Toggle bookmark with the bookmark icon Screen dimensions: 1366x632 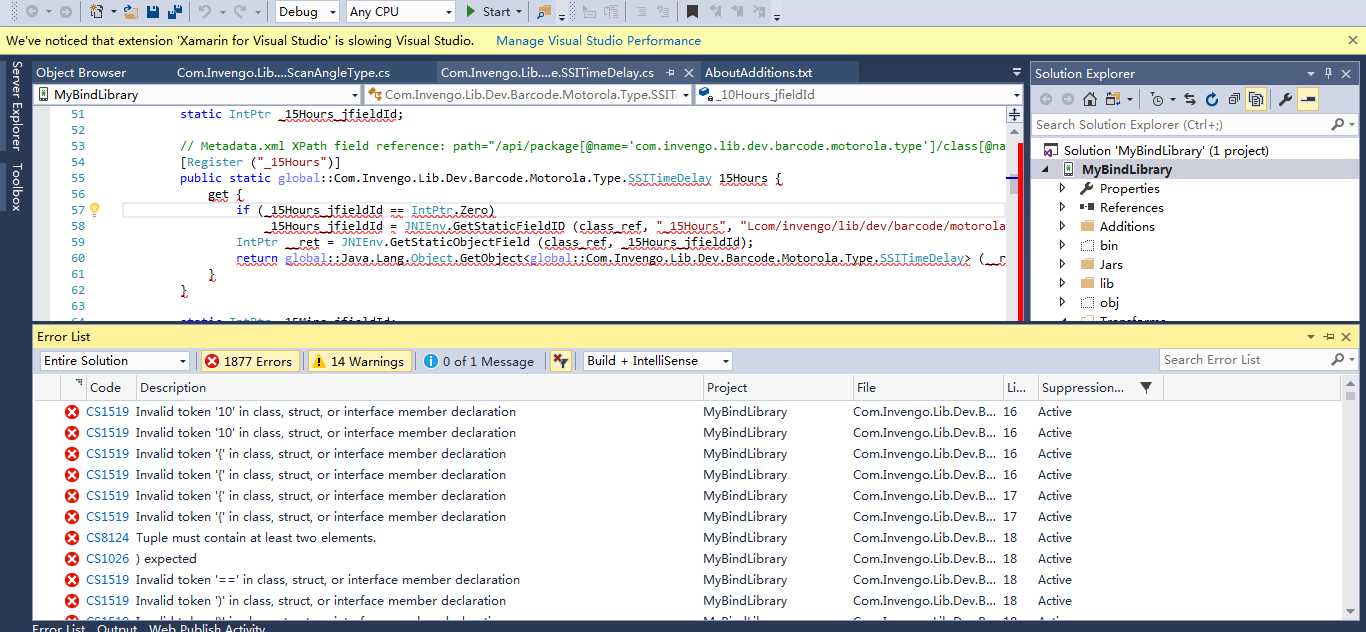692,12
